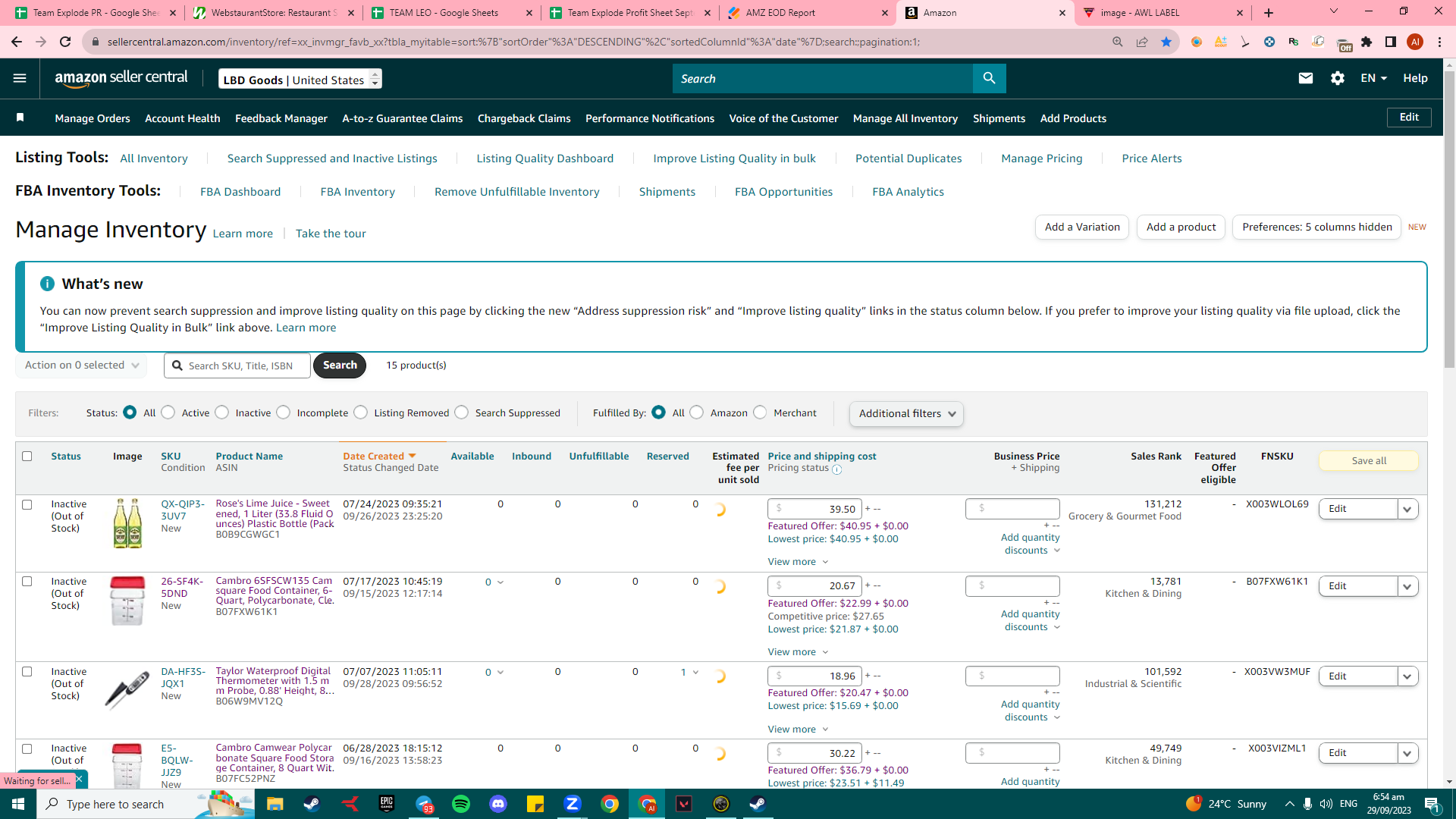
Task: Open Epic Games launcher from taskbar
Action: [x=387, y=804]
